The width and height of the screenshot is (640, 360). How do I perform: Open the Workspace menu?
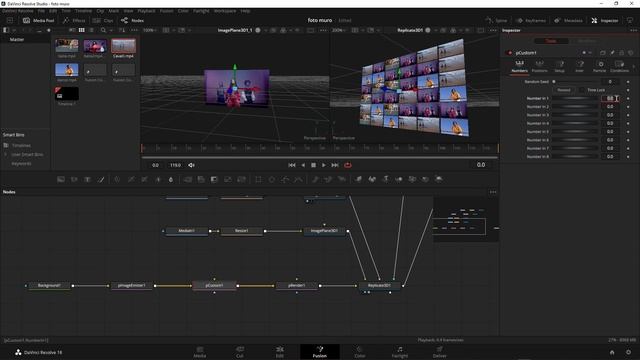point(225,11)
